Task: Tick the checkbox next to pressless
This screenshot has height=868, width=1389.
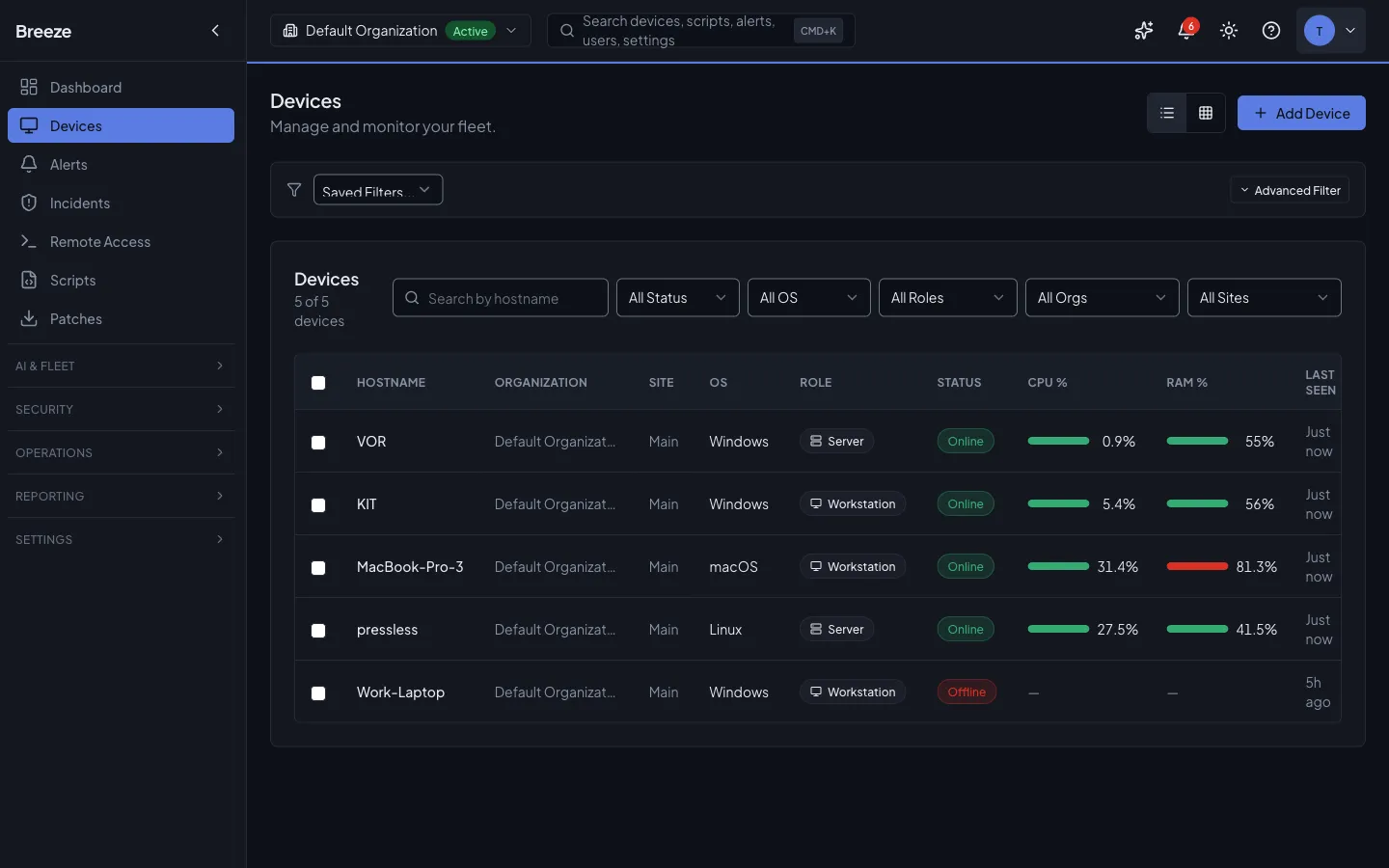Action: pyautogui.click(x=318, y=631)
